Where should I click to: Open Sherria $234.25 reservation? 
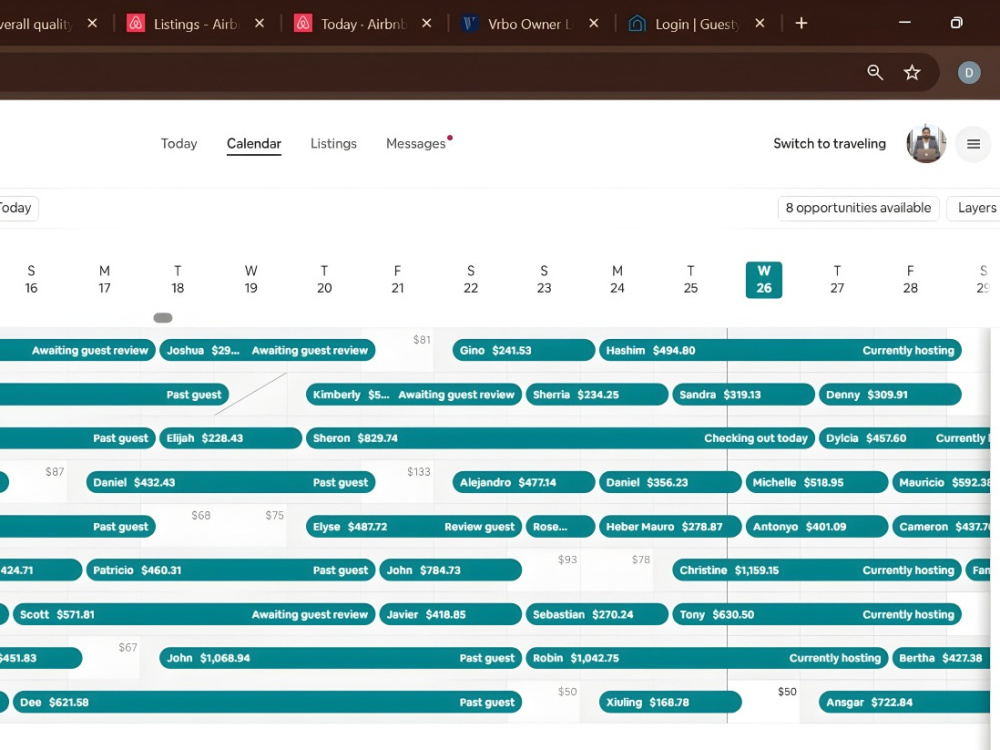[x=597, y=395]
